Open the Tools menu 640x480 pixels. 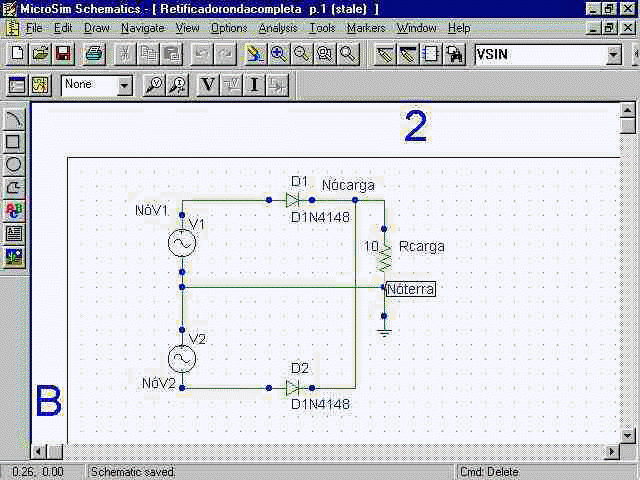coord(322,28)
